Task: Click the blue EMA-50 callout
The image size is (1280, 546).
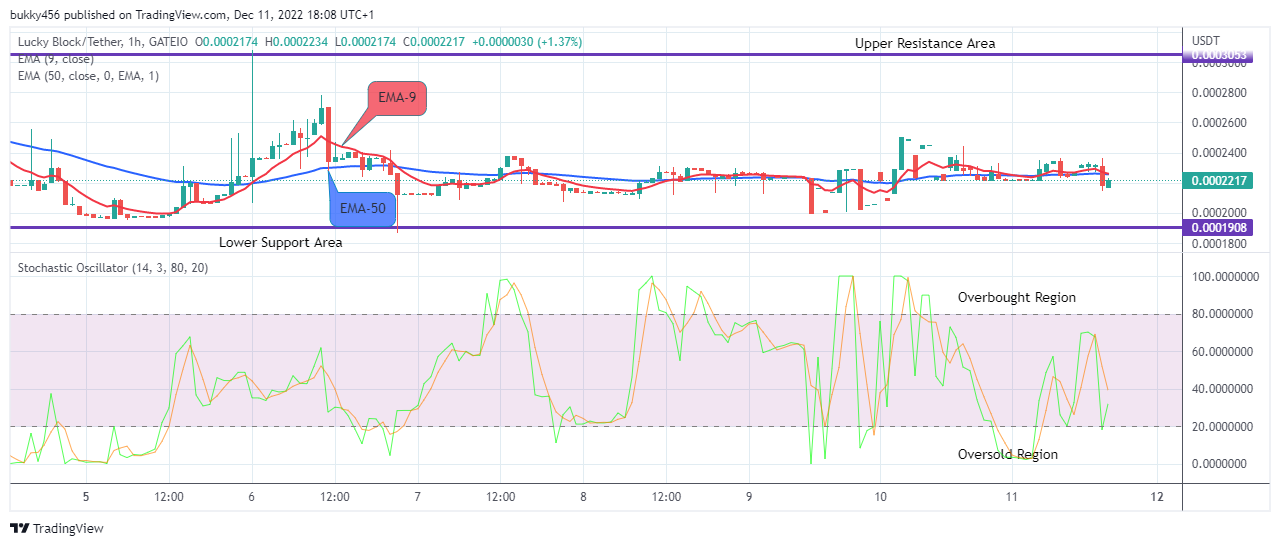Action: (363, 209)
